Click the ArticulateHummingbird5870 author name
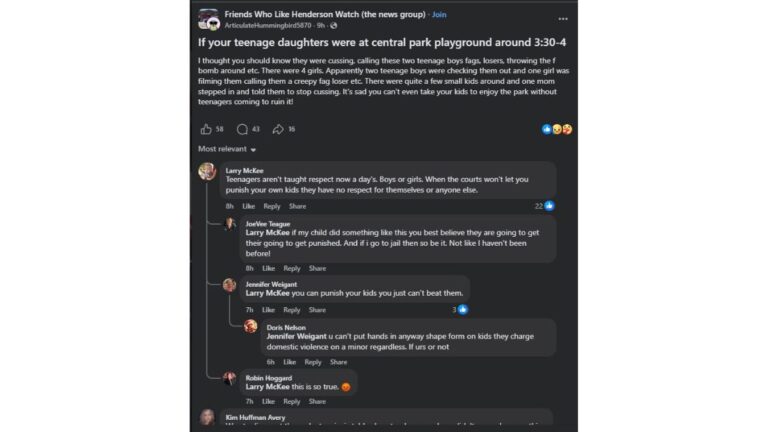768x432 pixels. (x=268, y=25)
